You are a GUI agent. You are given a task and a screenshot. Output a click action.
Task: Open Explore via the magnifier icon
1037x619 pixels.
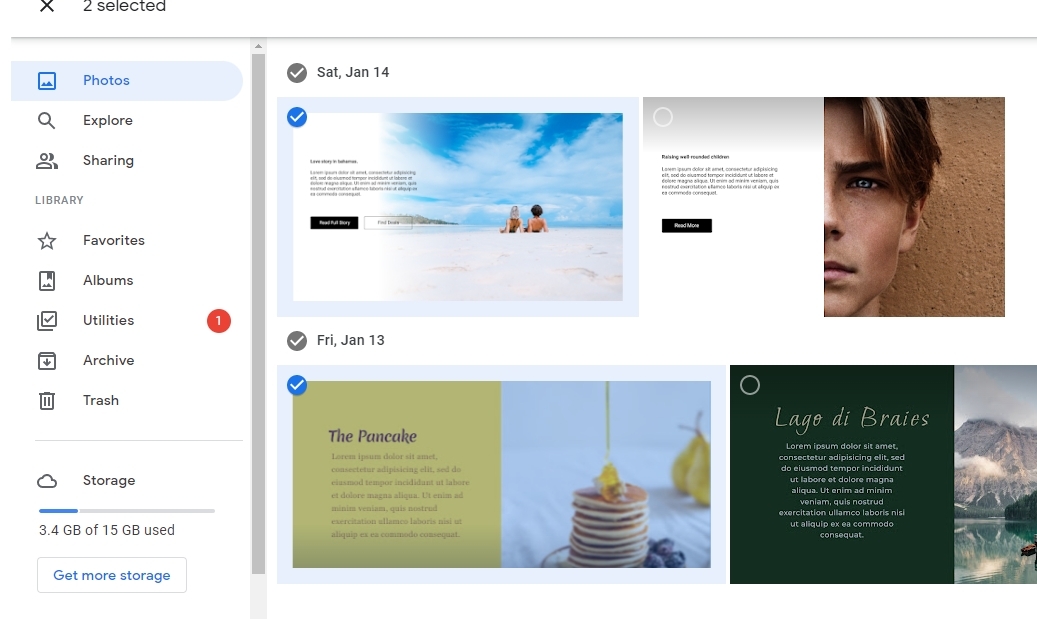[47, 121]
